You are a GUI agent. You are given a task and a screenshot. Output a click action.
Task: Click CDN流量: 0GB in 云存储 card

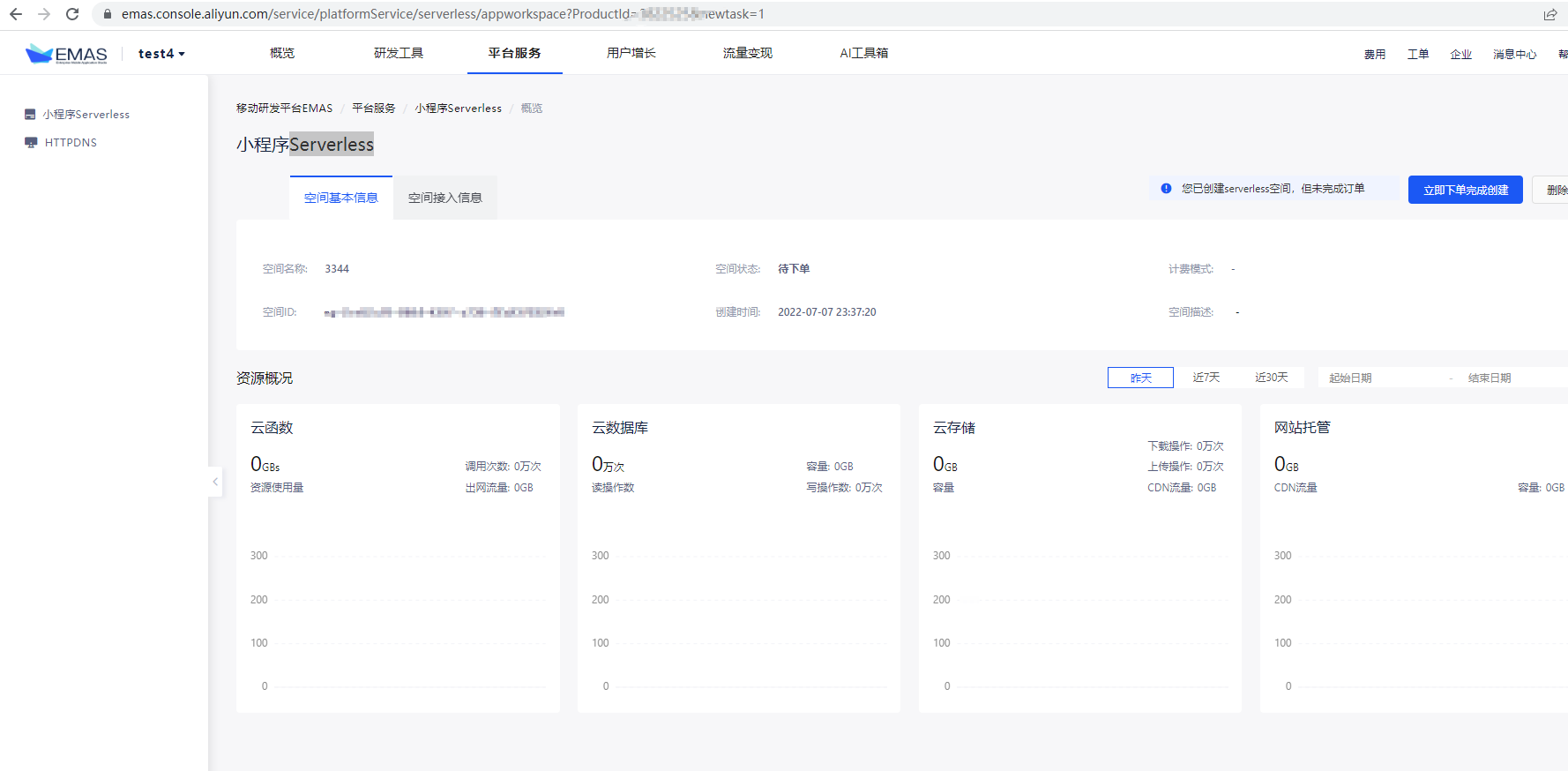(1182, 488)
